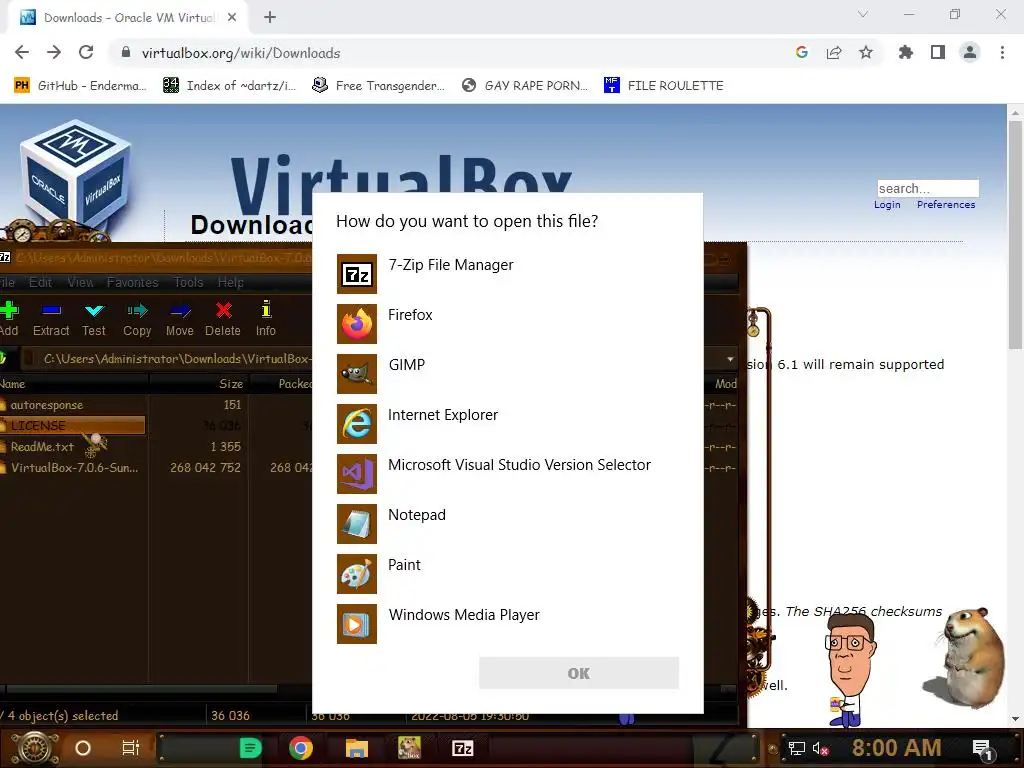The width and height of the screenshot is (1024, 768).
Task: Click the VirtualBox site search box
Action: (928, 188)
